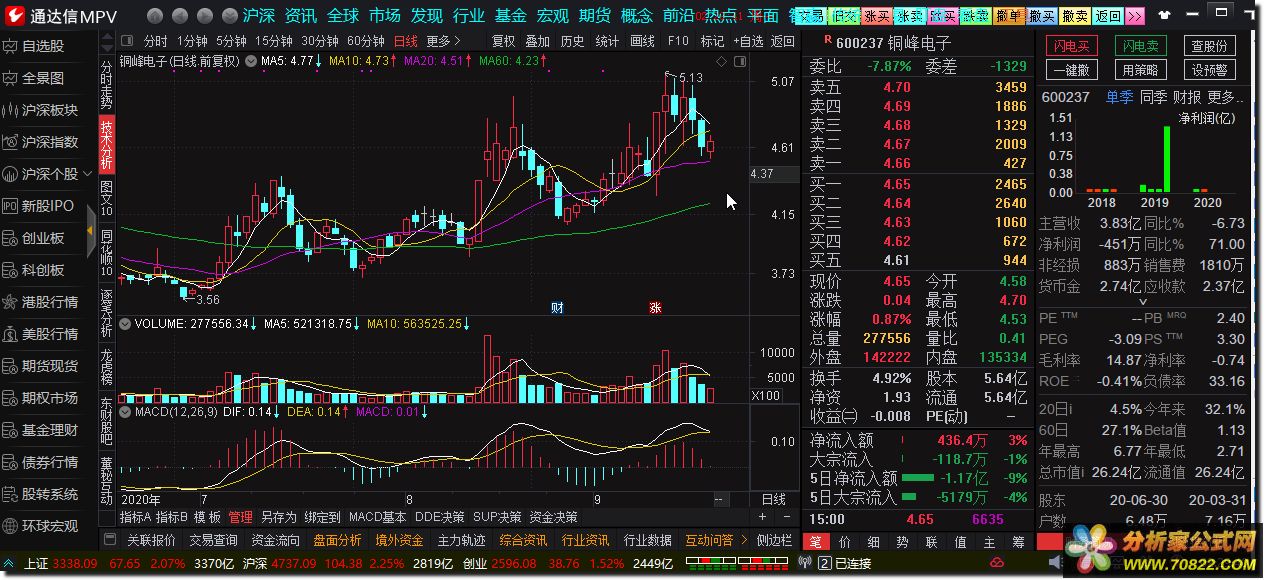The width and height of the screenshot is (1265, 580).
Task: Click the 侧边栏 toggle at bottom
Action: 775,540
